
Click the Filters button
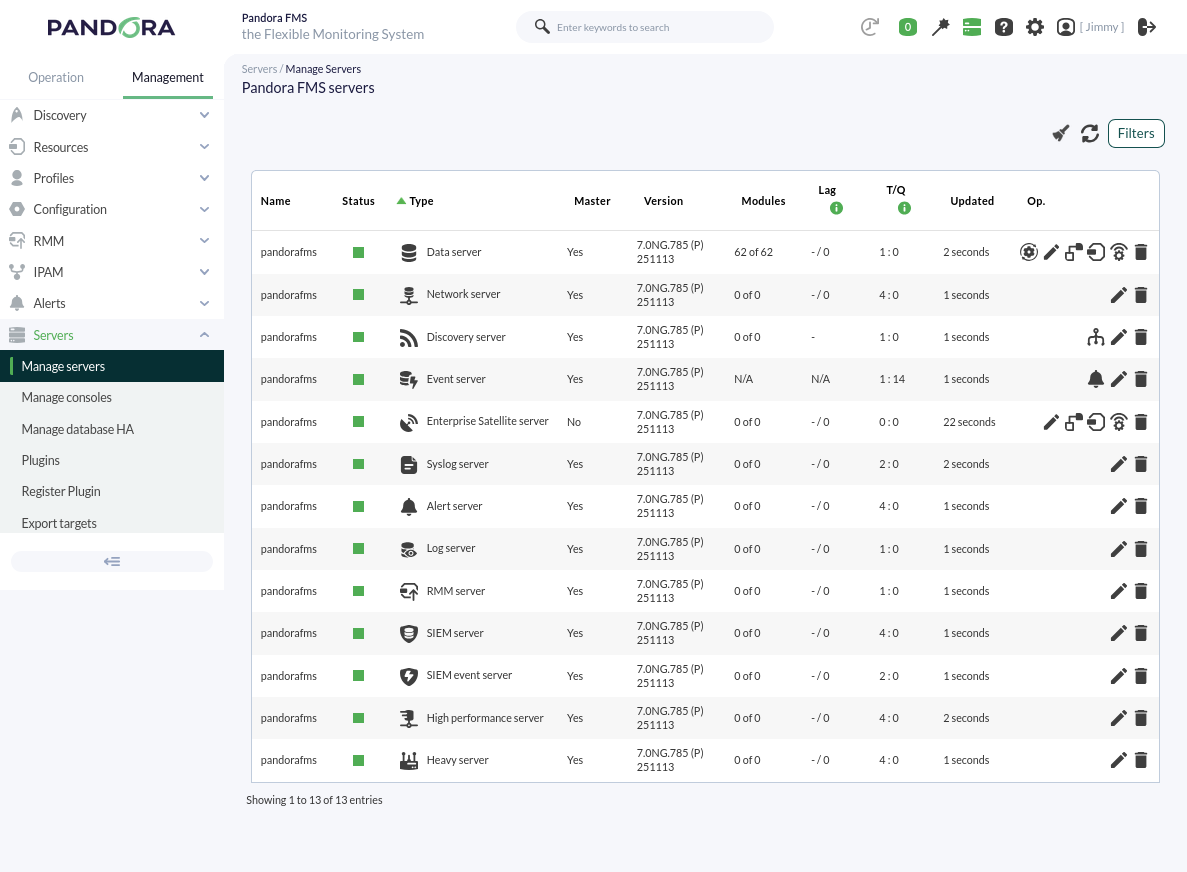1136,133
